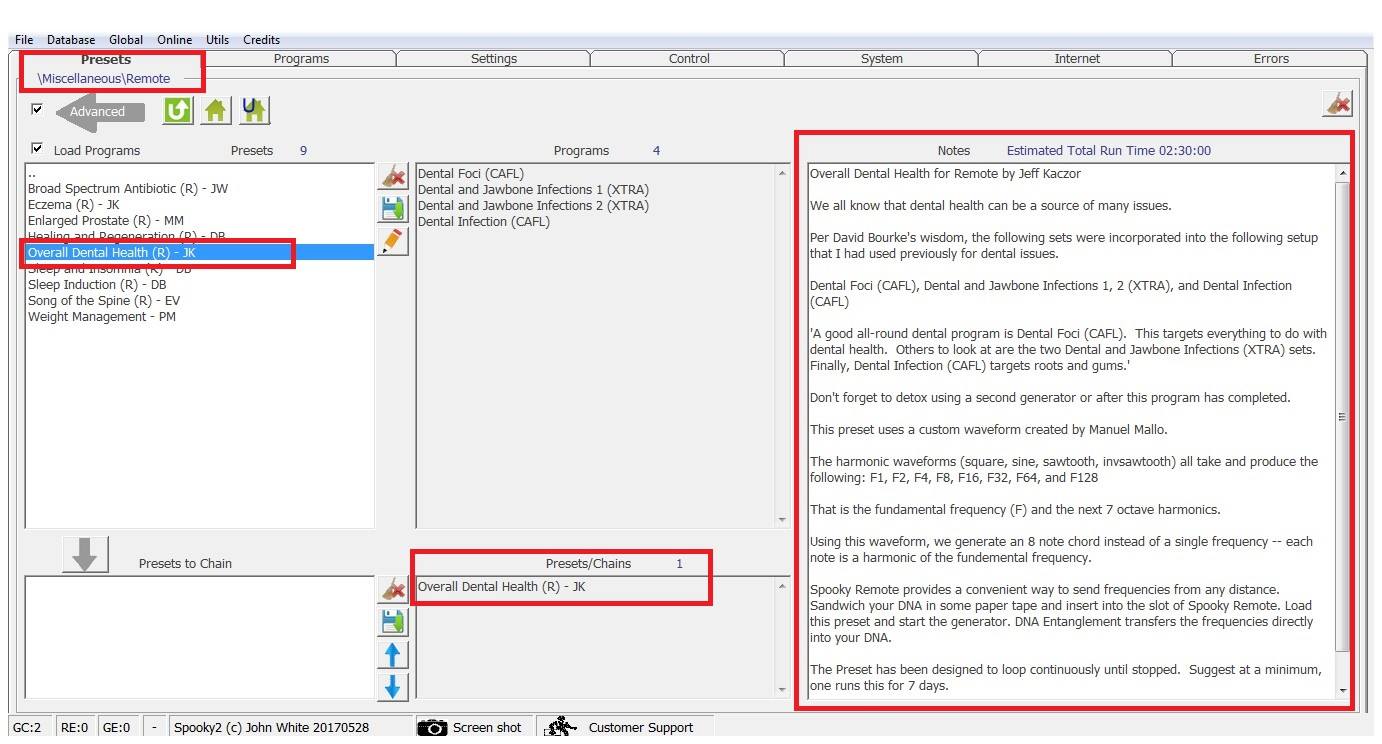1382x744 pixels.
Task: Click the up arrow of Notes scrollbar
Action: click(x=1342, y=174)
